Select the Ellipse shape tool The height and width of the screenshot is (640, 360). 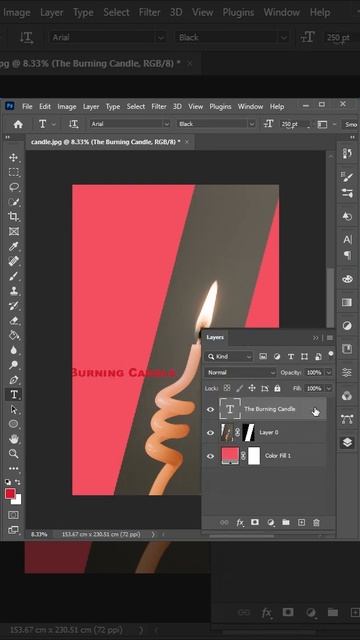pos(13,424)
